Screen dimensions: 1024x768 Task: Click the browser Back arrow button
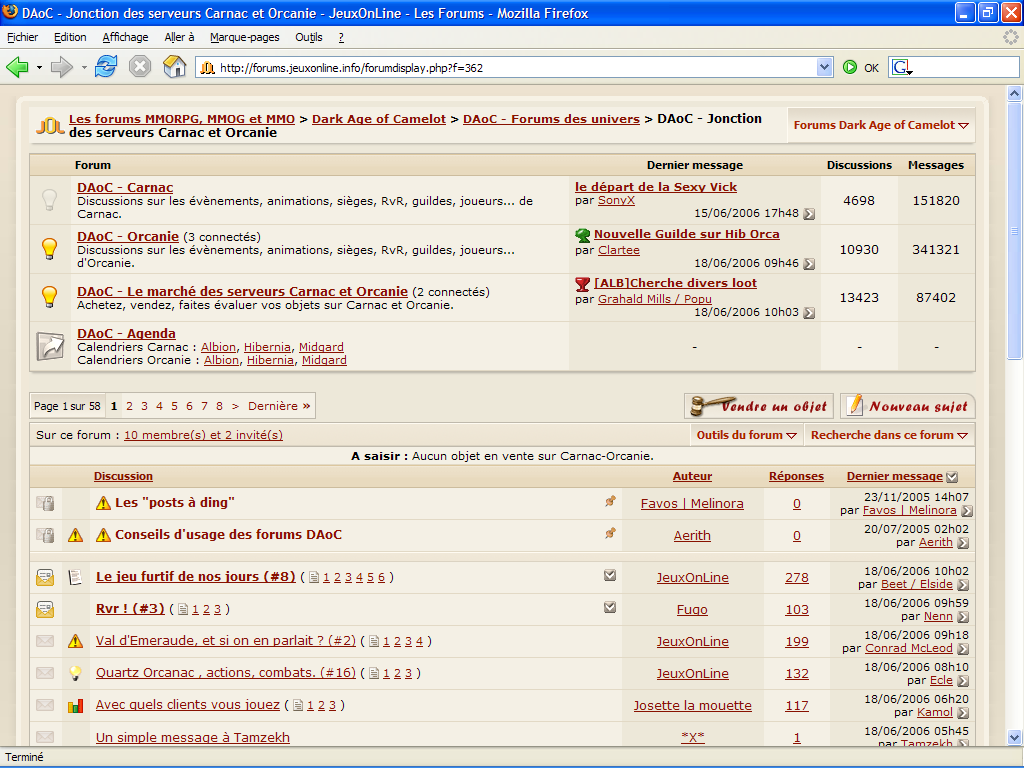18,67
